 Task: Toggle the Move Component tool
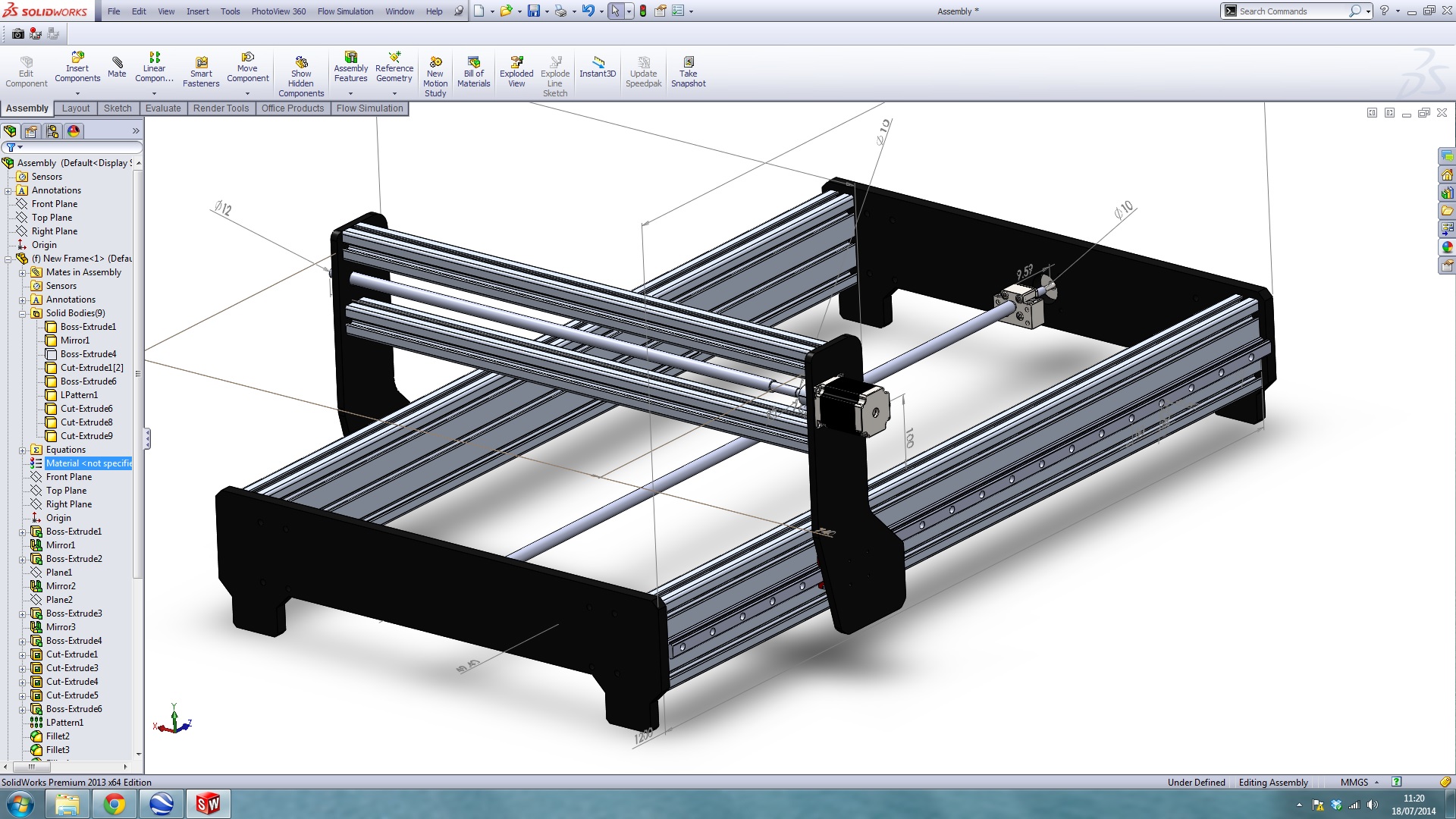tap(247, 58)
